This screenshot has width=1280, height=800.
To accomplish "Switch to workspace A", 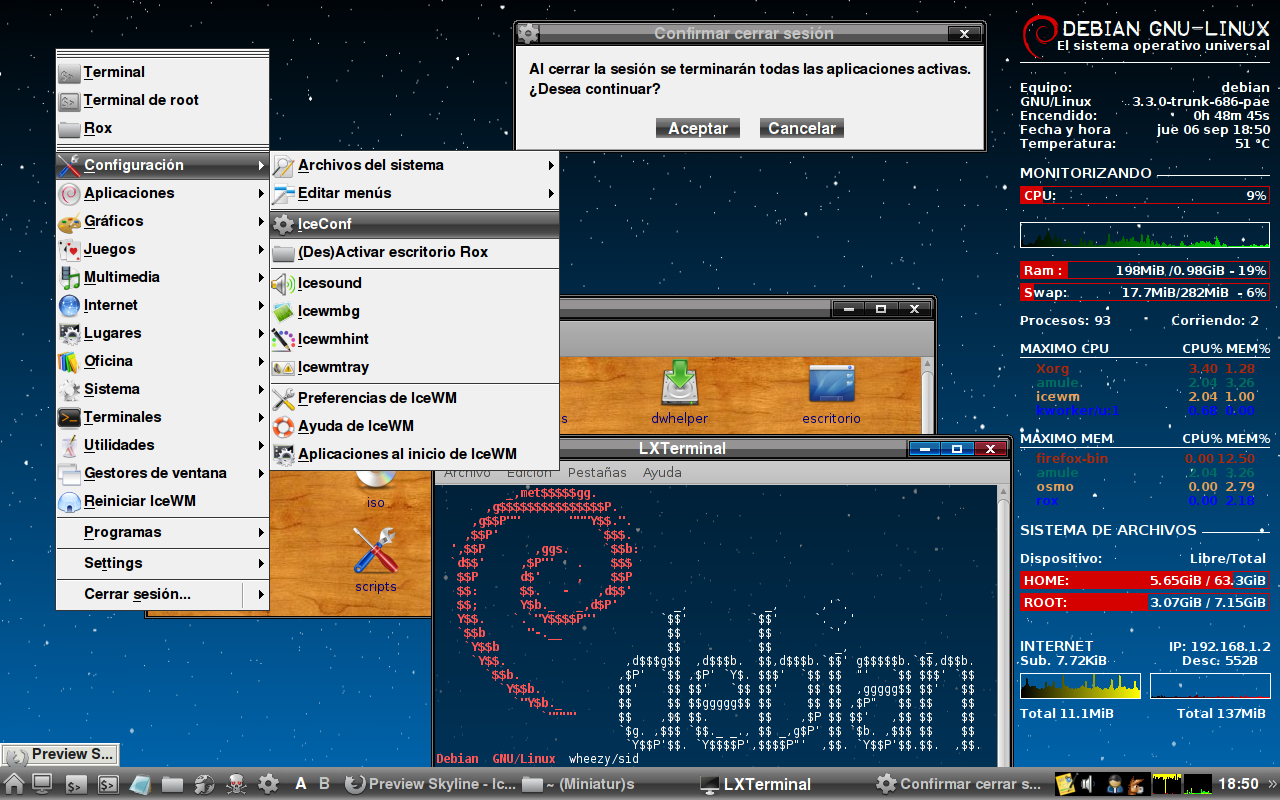I will [x=301, y=784].
